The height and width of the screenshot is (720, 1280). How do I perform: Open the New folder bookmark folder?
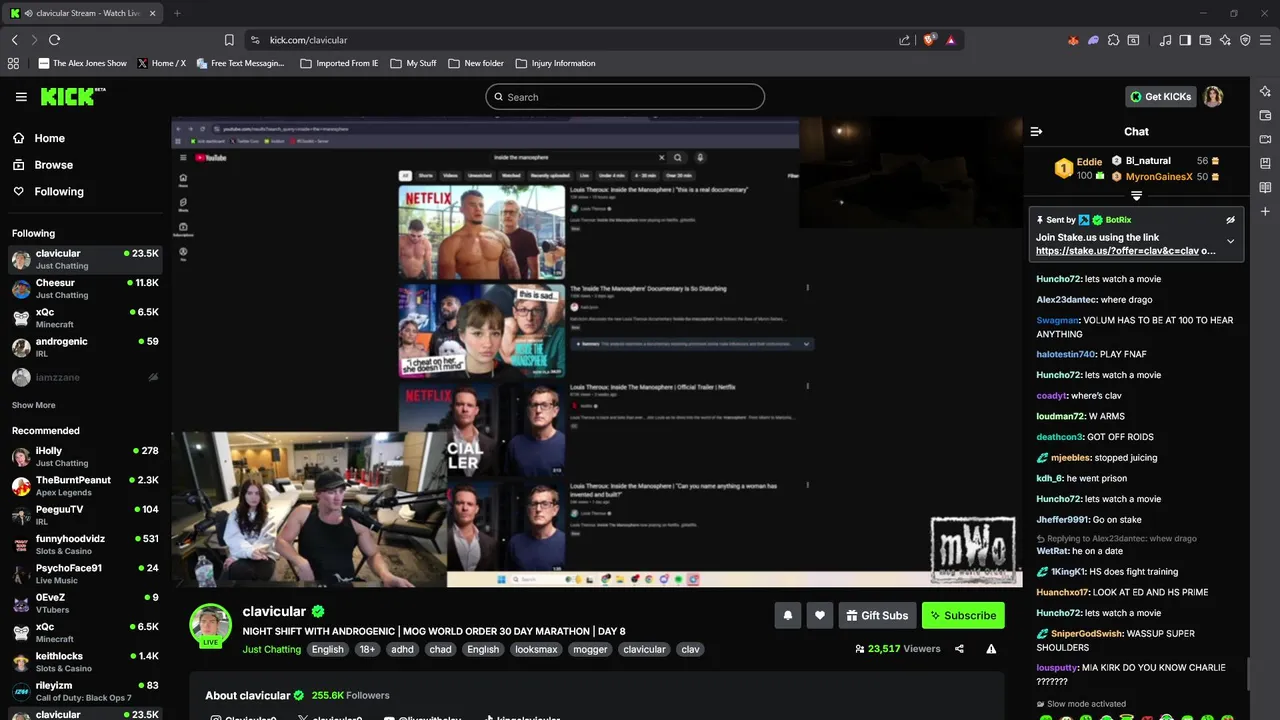[x=476, y=63]
